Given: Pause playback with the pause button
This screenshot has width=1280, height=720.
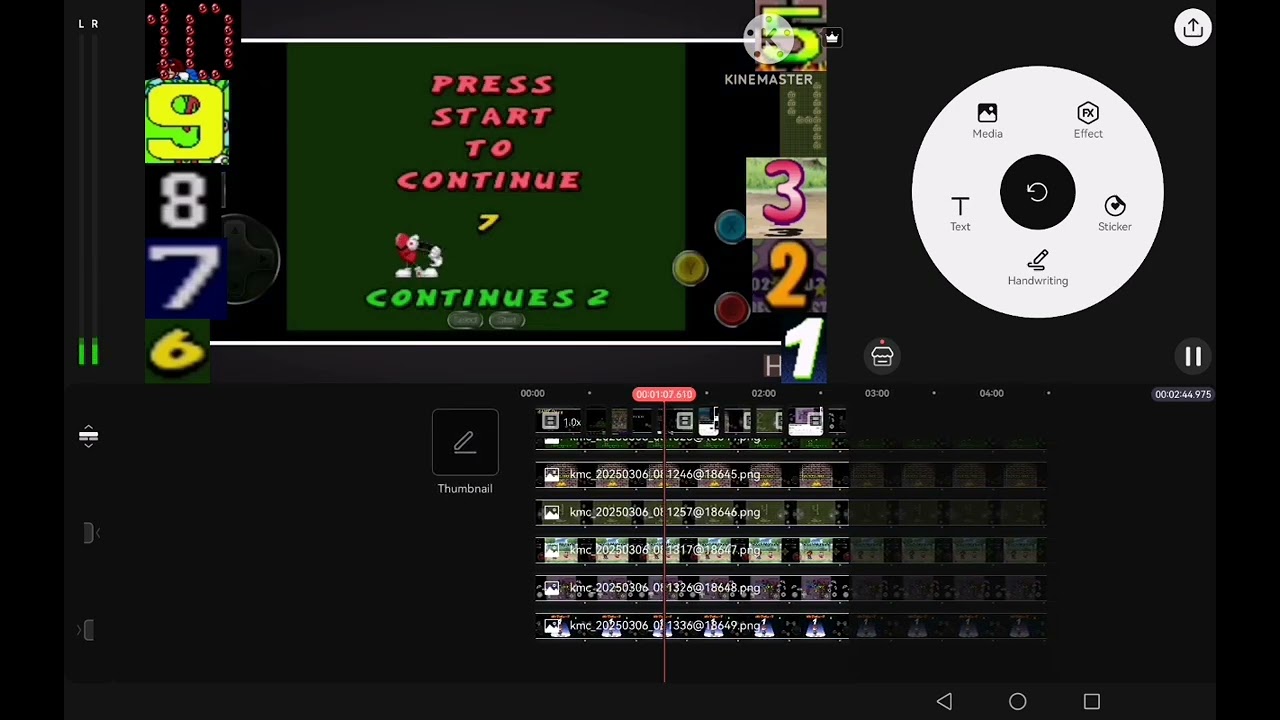Looking at the screenshot, I should [1193, 356].
